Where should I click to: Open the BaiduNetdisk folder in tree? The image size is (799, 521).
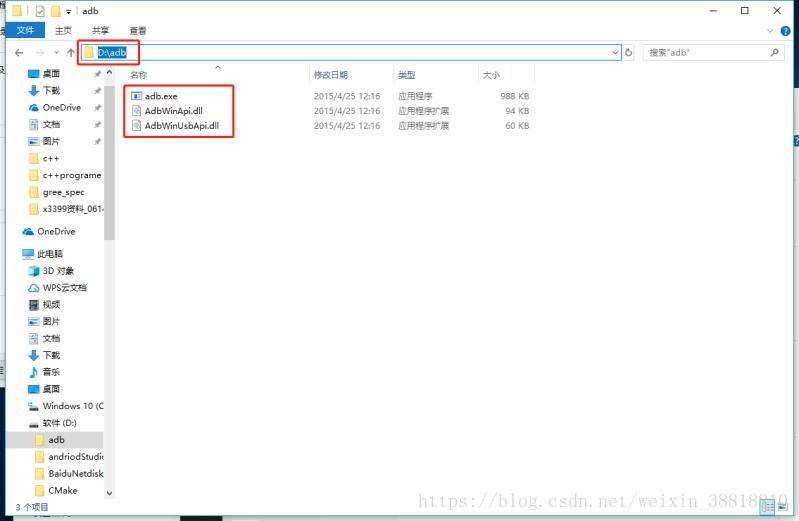pos(75,474)
